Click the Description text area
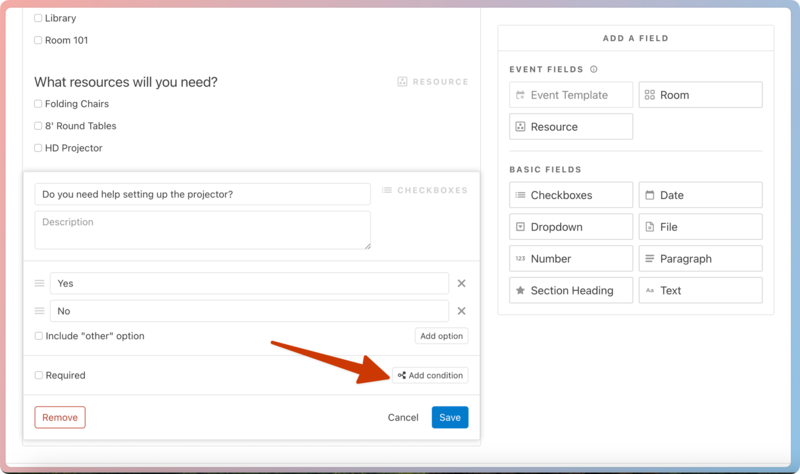Image resolution: width=800 pixels, height=474 pixels. click(x=202, y=230)
